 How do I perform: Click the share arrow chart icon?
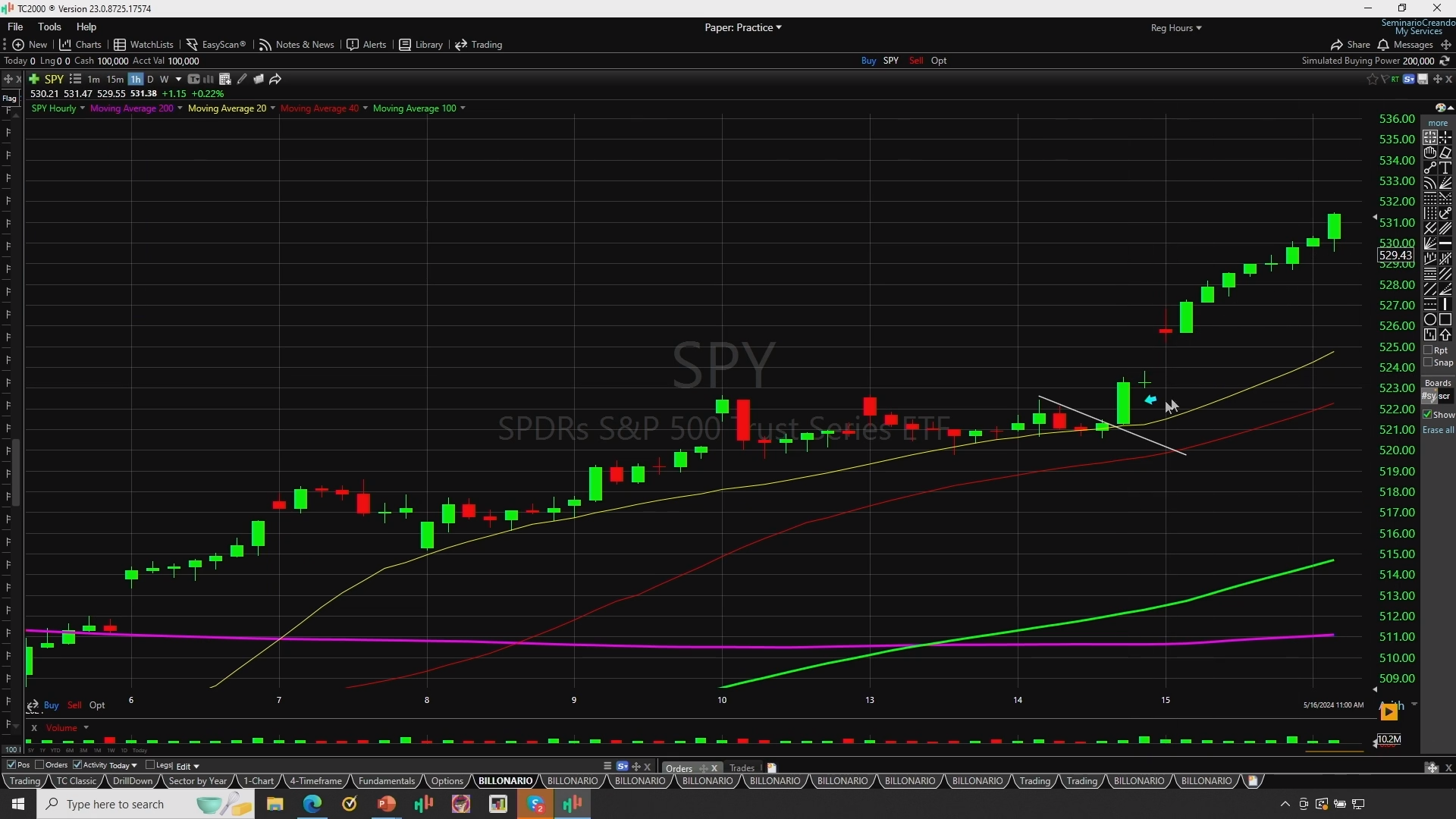[275, 79]
